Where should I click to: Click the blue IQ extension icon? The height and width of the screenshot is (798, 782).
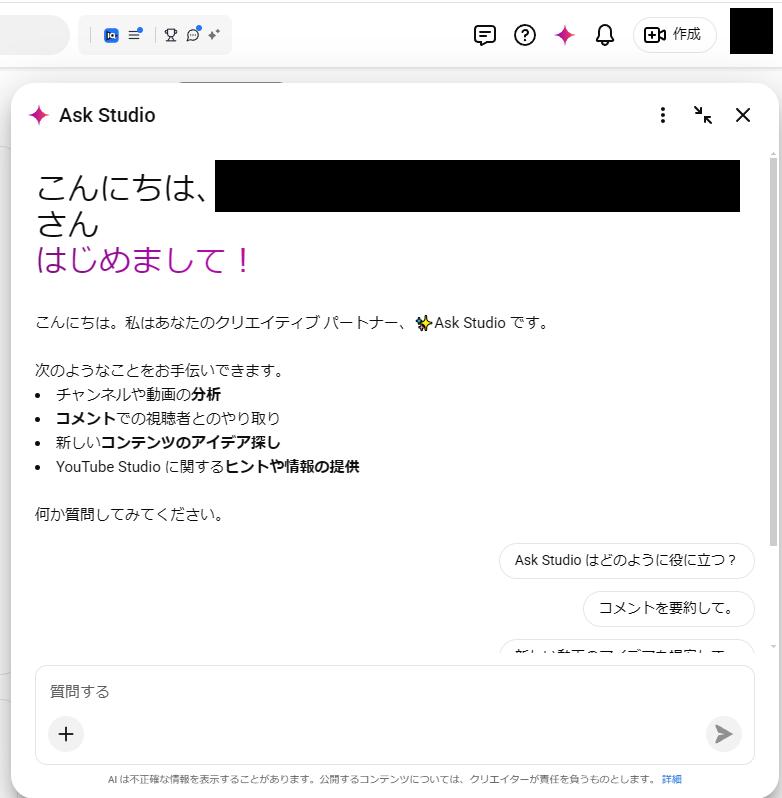point(111,35)
